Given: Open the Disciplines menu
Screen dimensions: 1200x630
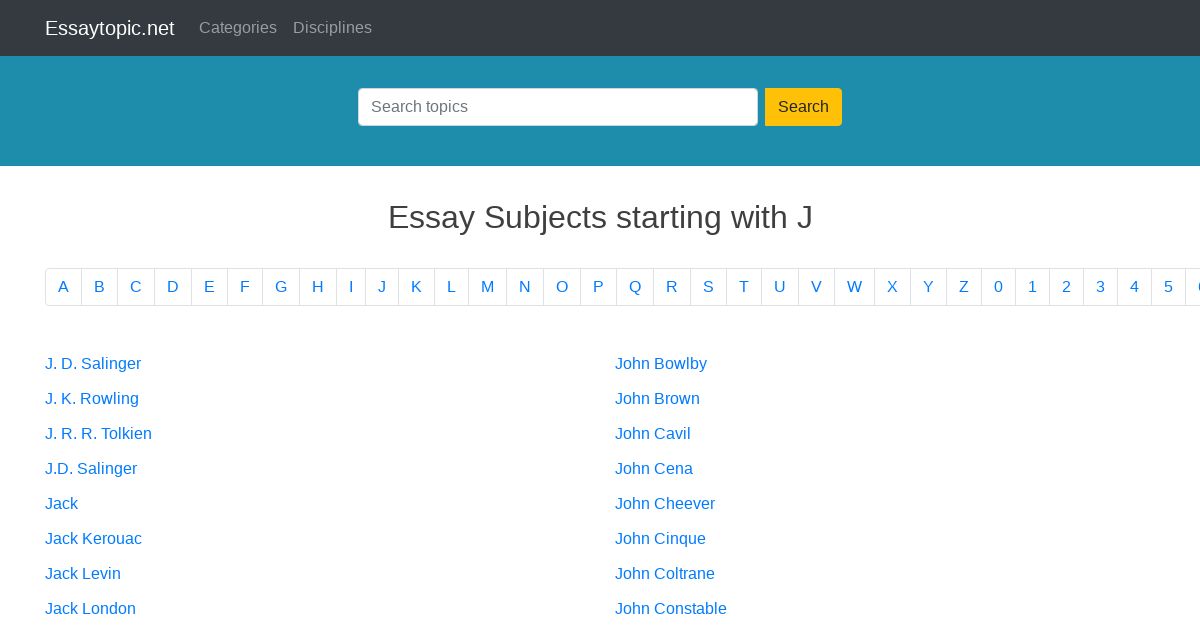Looking at the screenshot, I should click(x=332, y=28).
